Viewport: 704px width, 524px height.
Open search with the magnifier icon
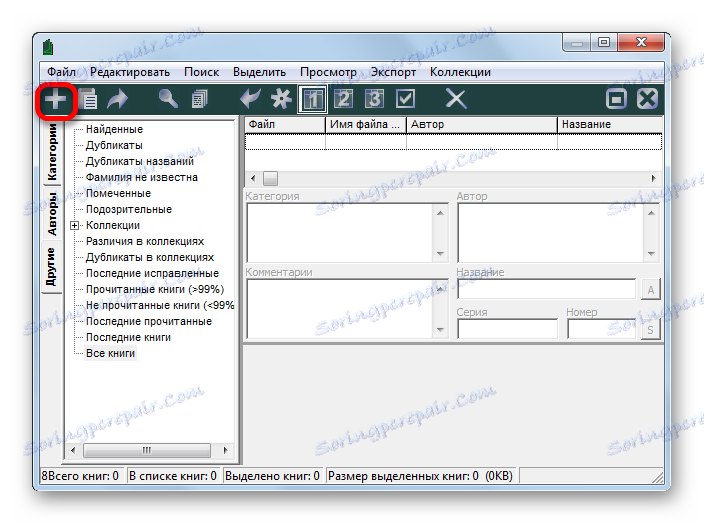[168, 99]
